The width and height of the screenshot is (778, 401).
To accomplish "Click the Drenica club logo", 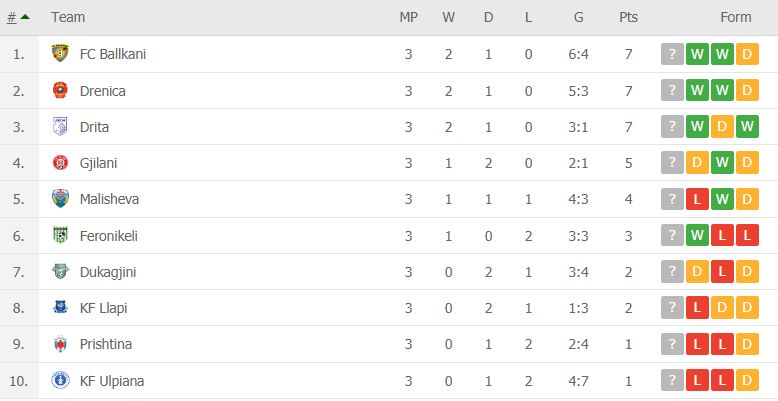I will [60, 90].
